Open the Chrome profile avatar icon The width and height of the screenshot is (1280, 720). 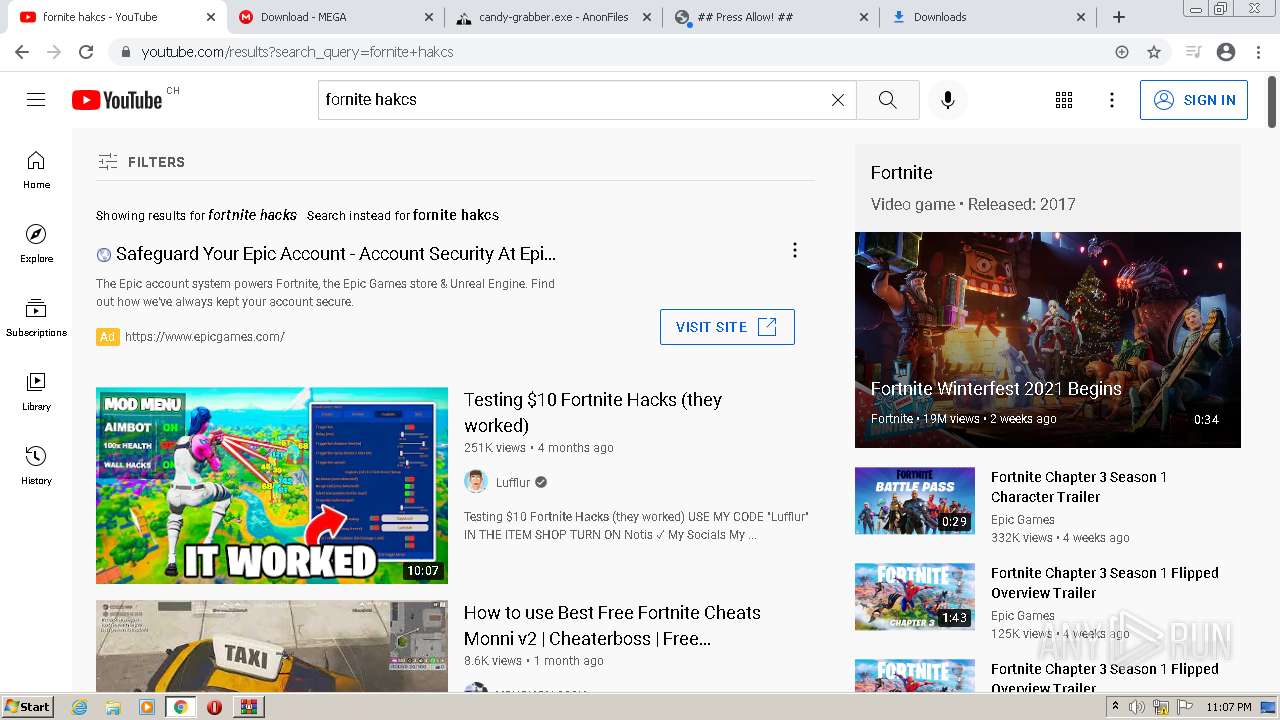1226,52
